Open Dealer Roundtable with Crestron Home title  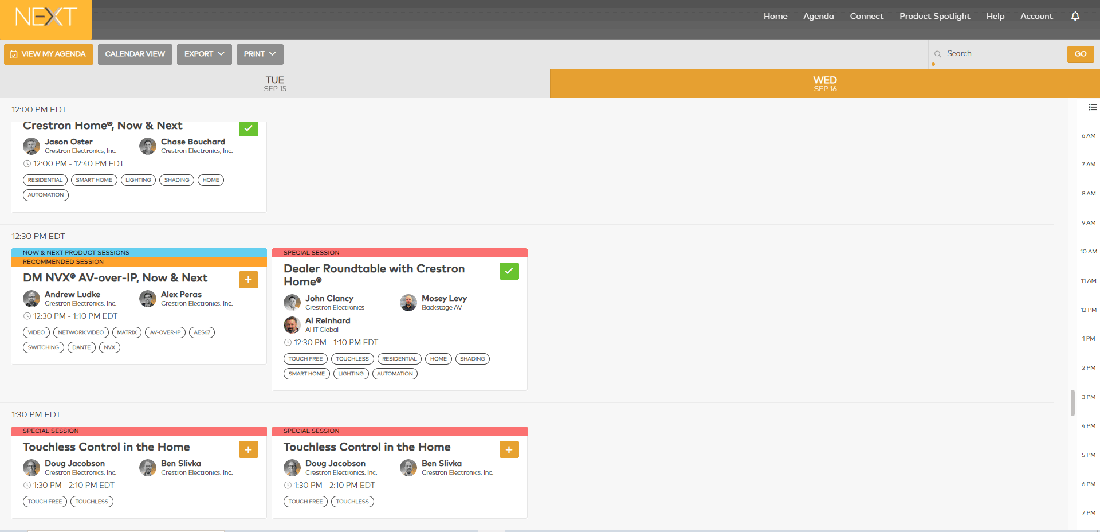[374, 274]
